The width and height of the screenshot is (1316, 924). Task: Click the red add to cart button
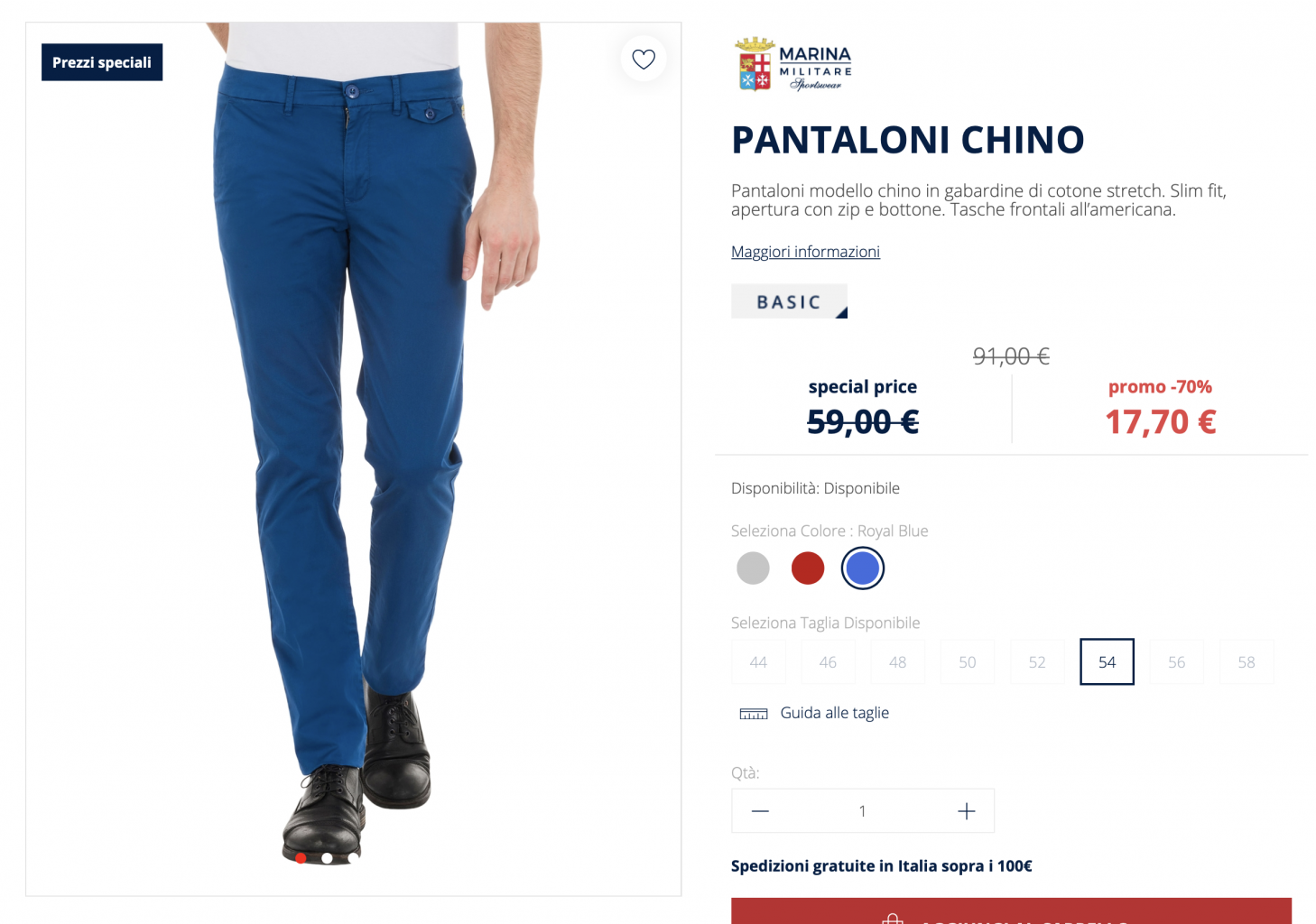click(x=1011, y=910)
